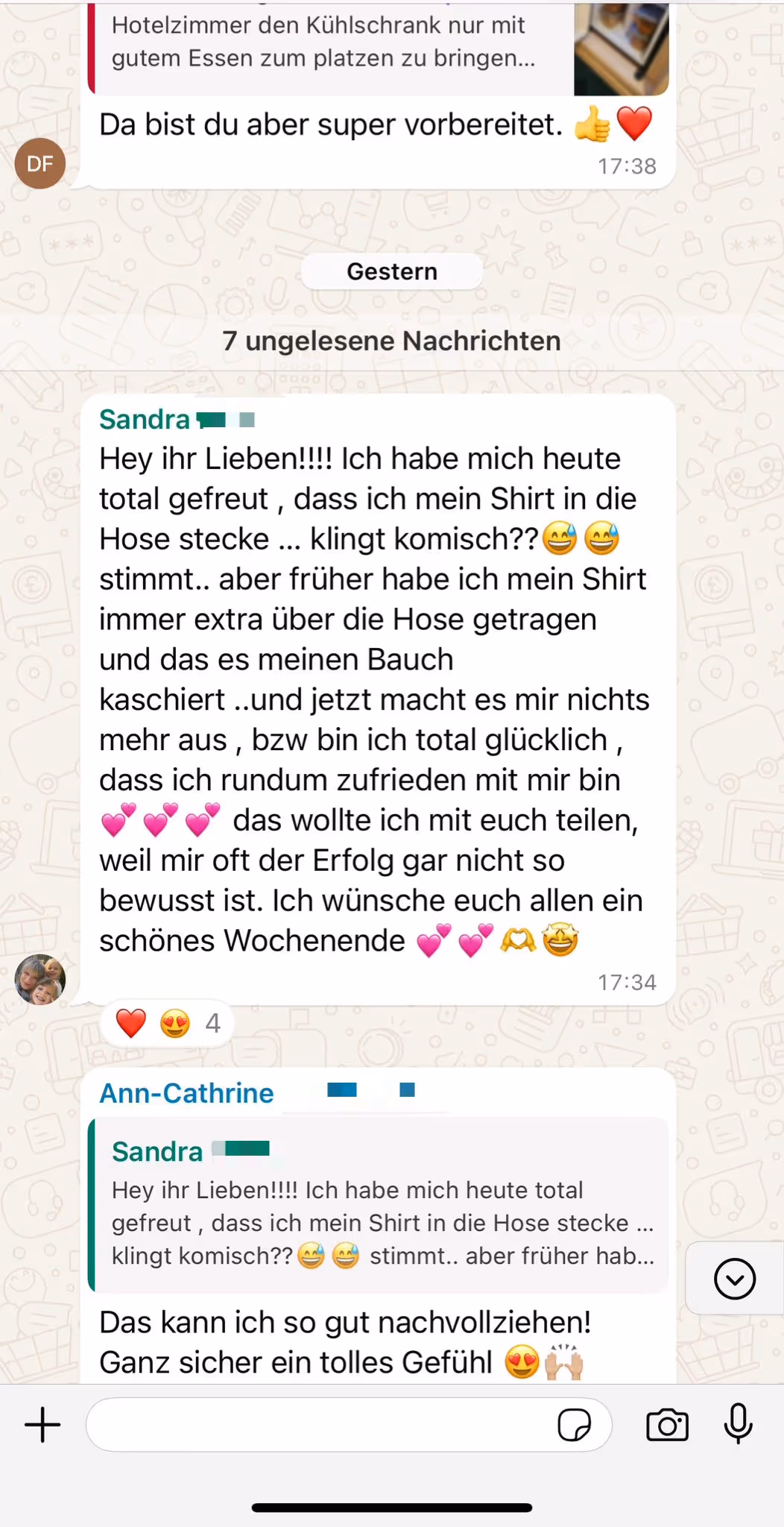
Task: Open the reactions count 4
Action: click(x=213, y=1023)
